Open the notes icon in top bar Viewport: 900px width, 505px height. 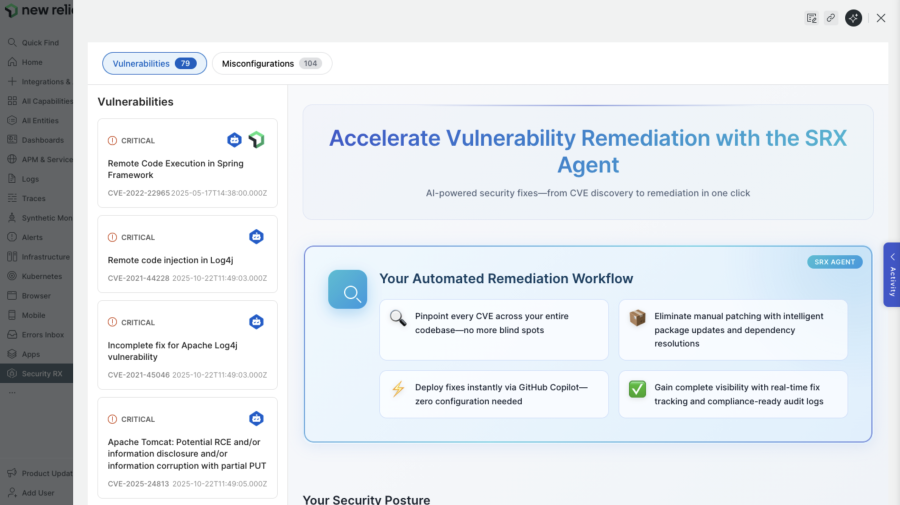coord(812,18)
